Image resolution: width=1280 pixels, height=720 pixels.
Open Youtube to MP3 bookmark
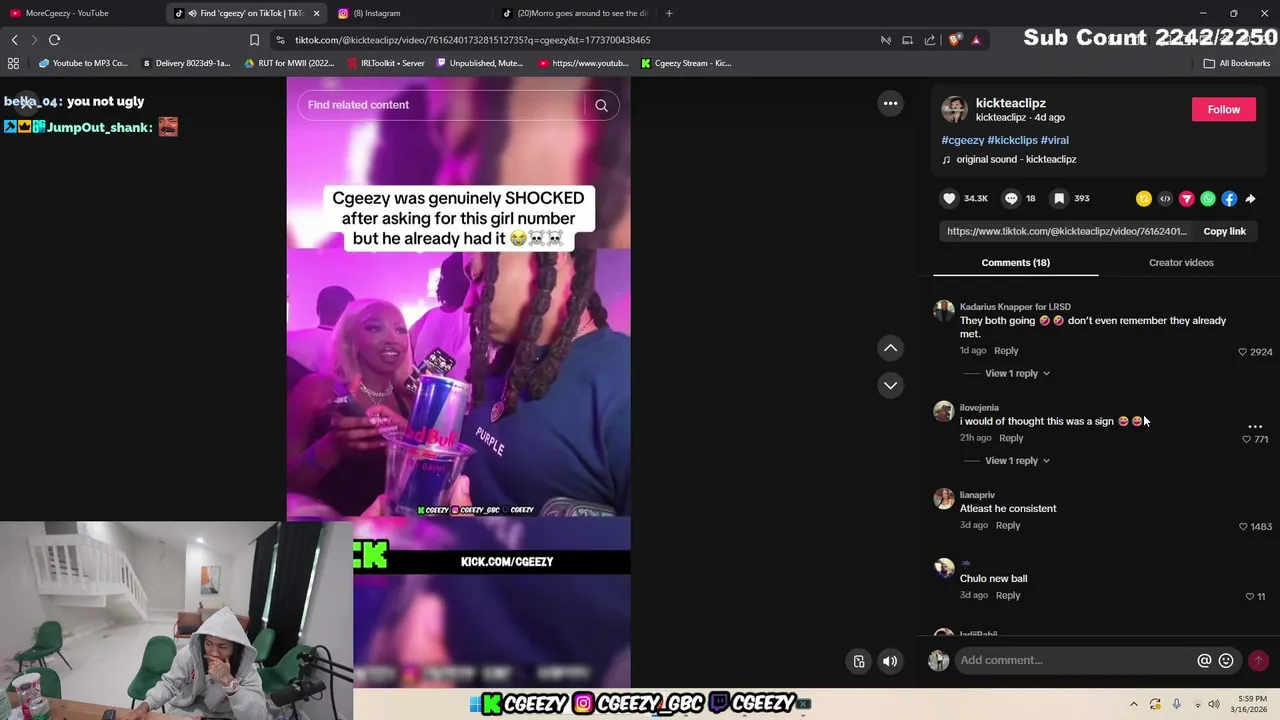[x=84, y=63]
